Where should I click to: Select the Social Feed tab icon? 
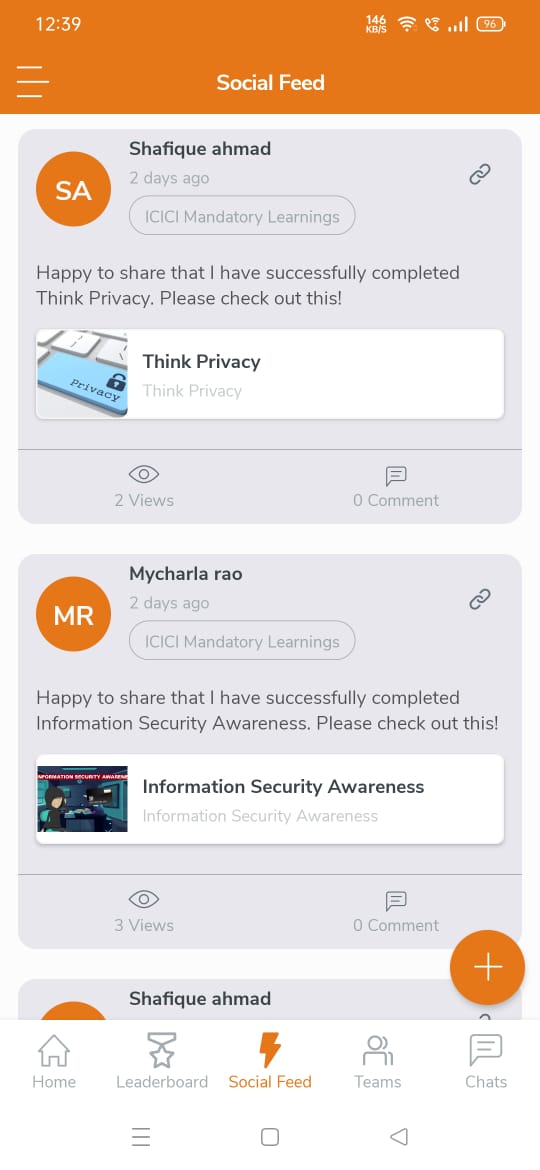(x=270, y=1051)
